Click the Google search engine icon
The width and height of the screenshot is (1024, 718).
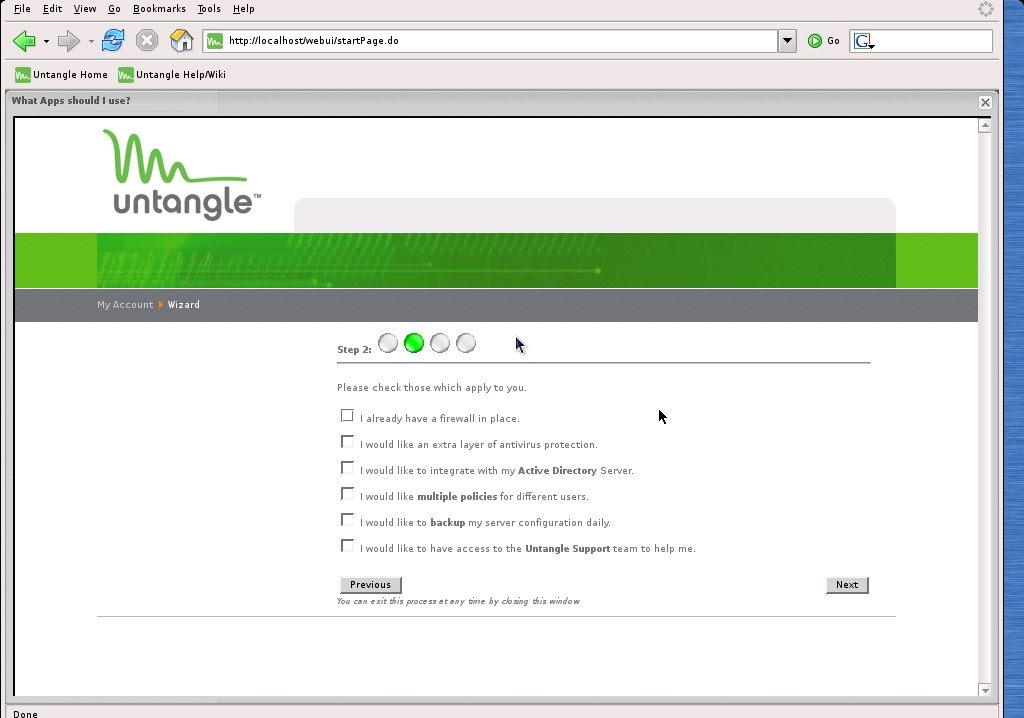coord(864,41)
